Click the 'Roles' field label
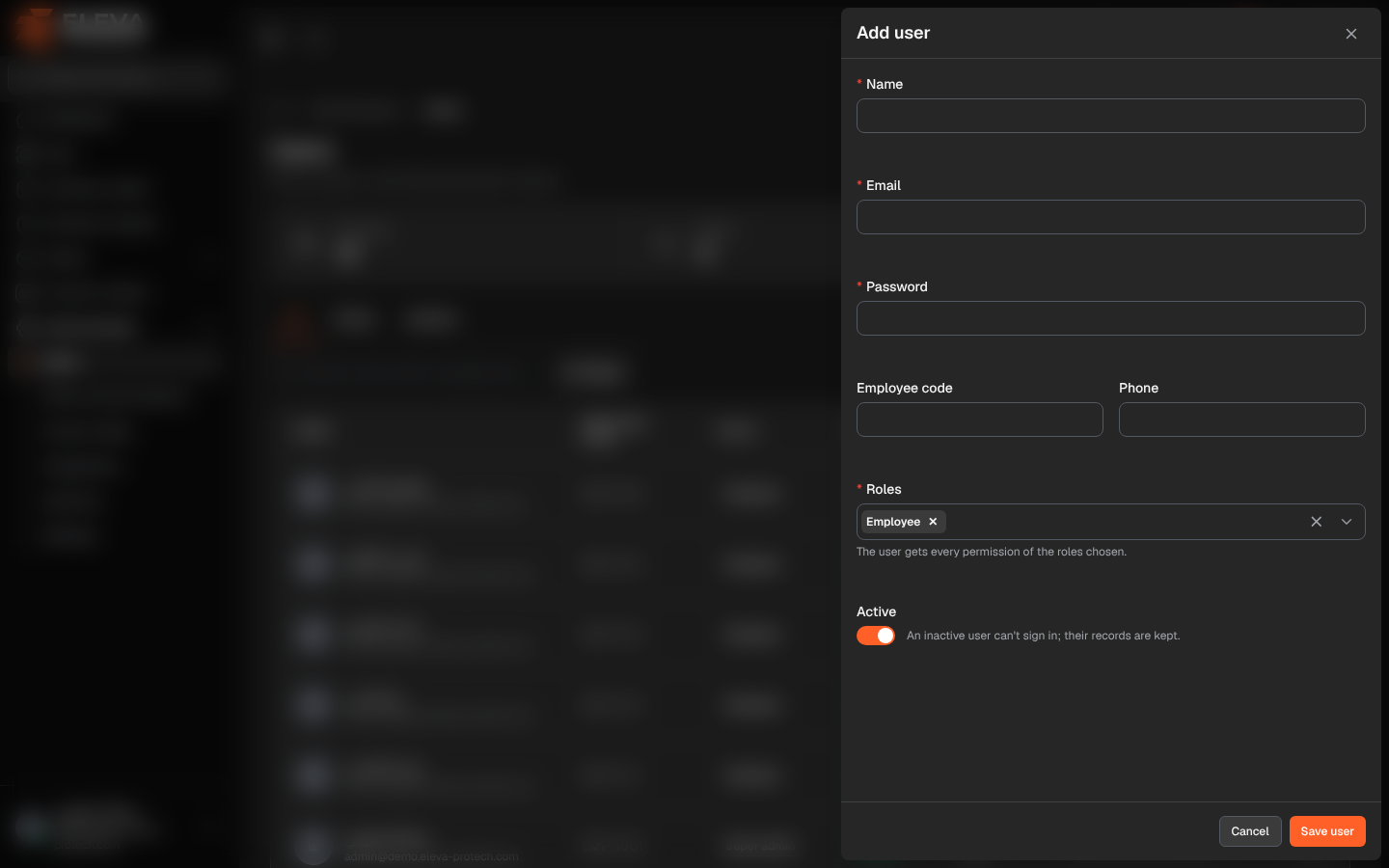1389x868 pixels. point(884,489)
